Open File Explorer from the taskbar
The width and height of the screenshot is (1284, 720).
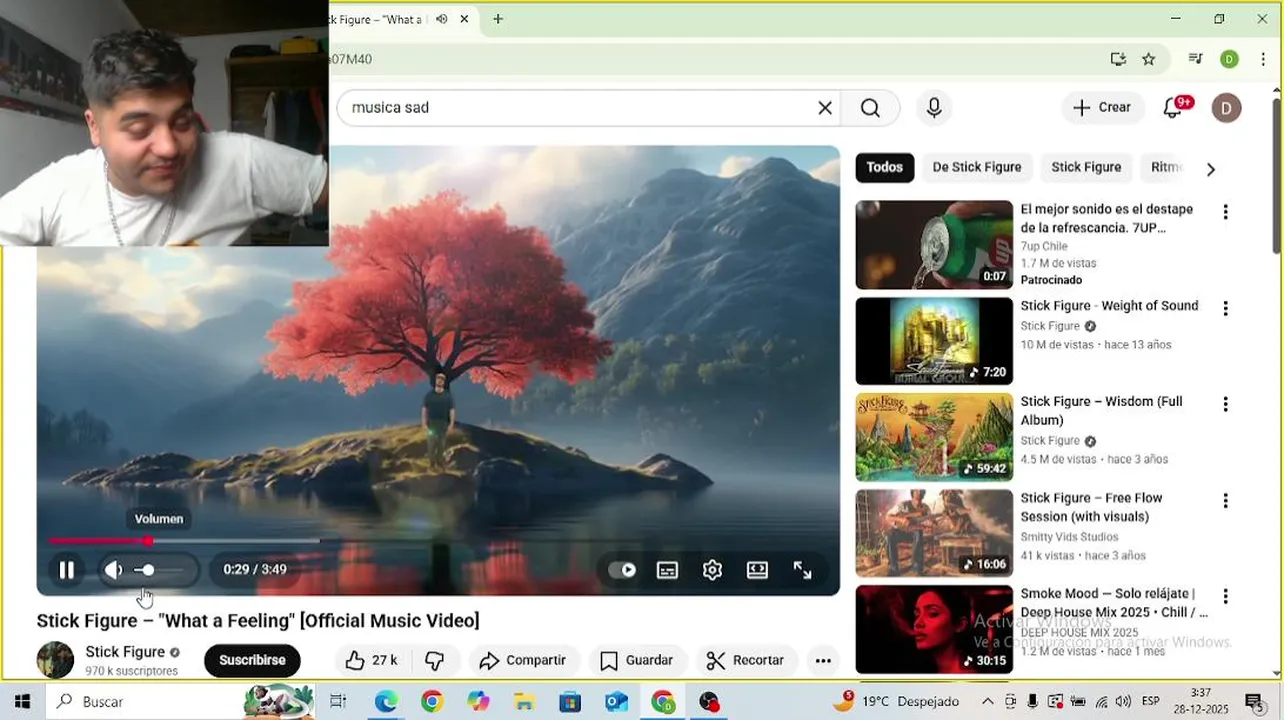point(524,702)
